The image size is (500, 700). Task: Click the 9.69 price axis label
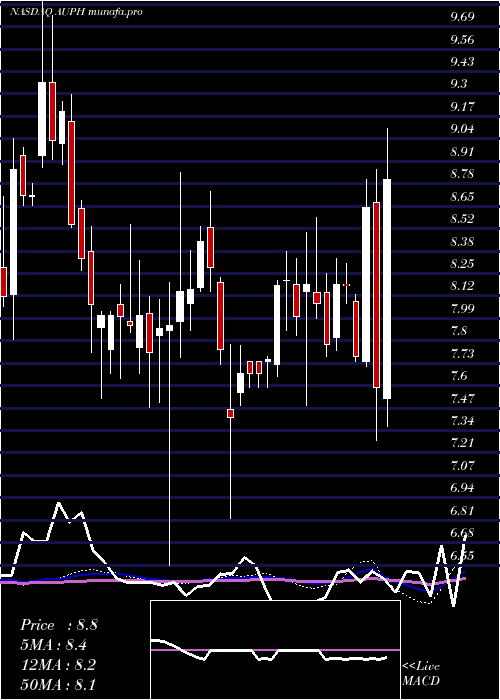click(462, 17)
